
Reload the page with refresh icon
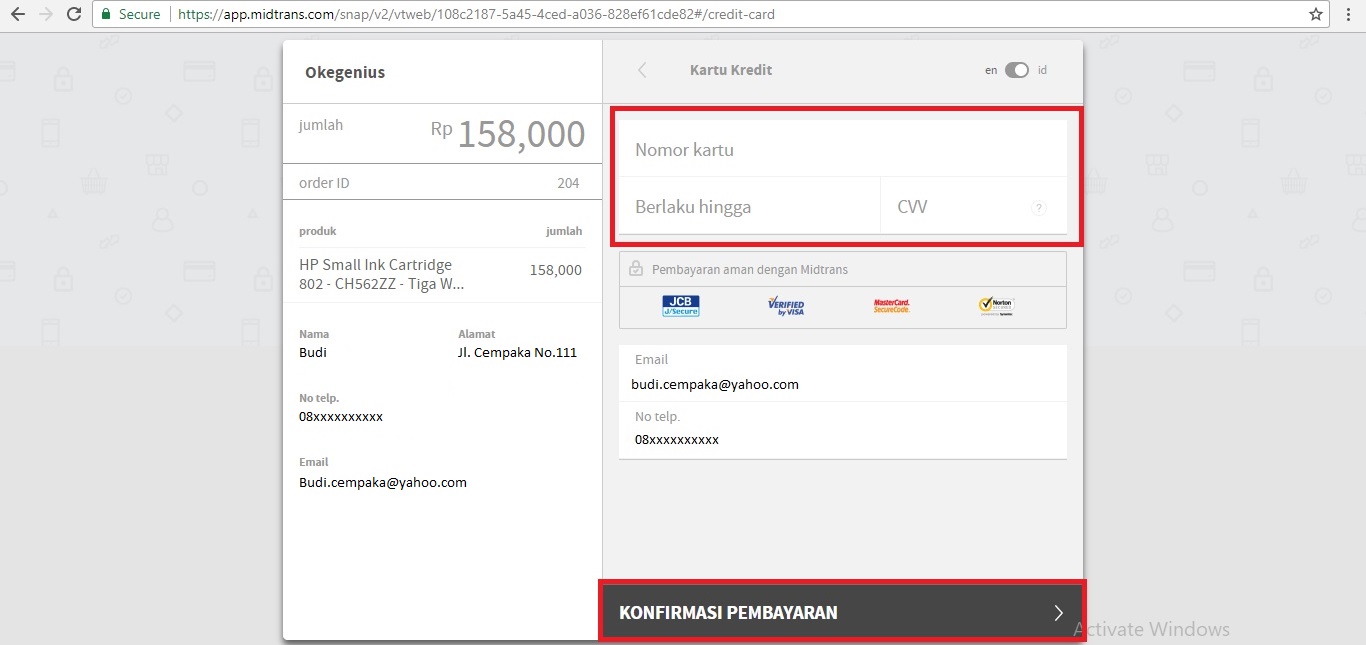click(73, 15)
